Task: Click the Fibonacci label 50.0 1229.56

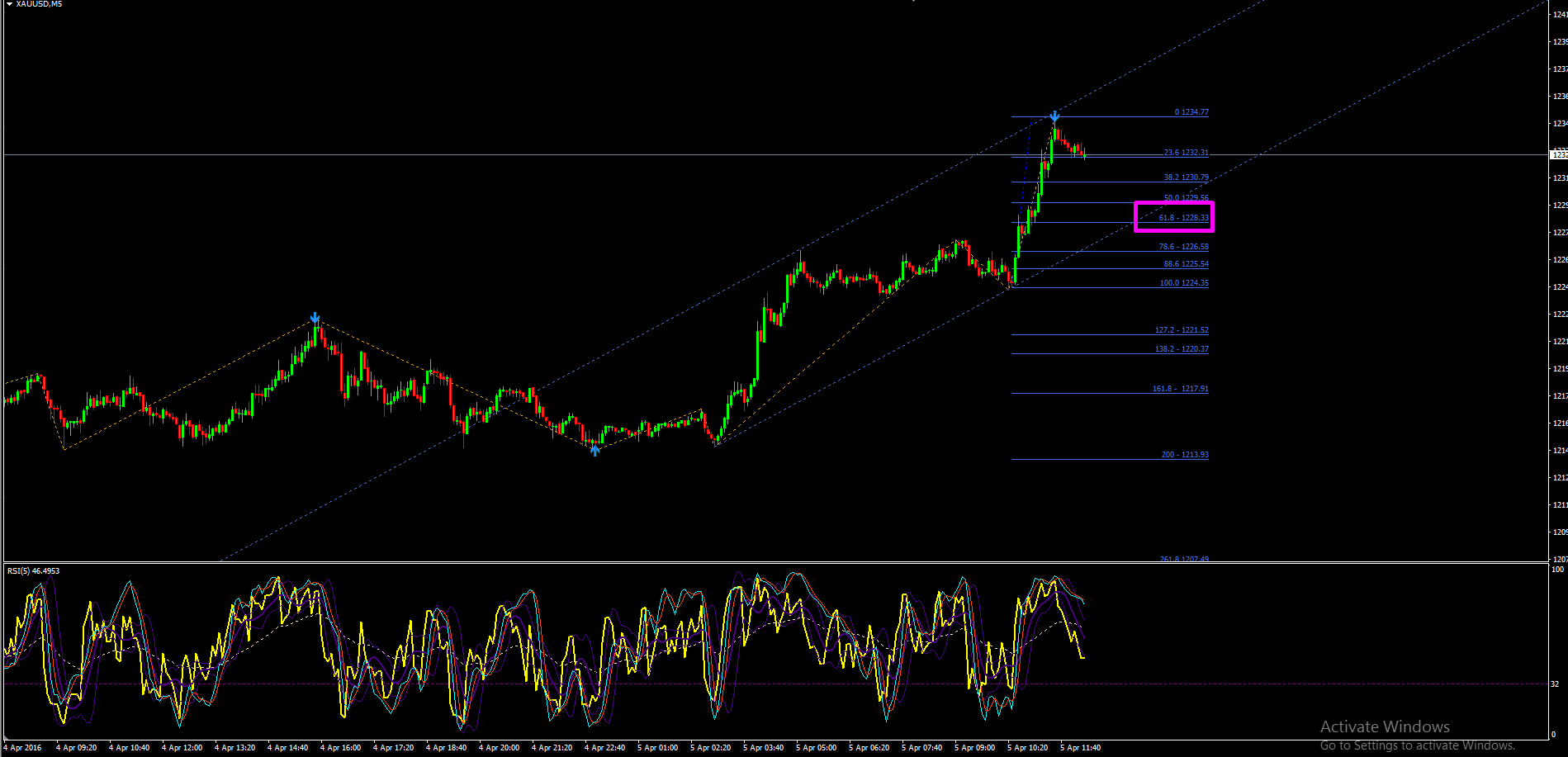Action: click(x=1186, y=198)
